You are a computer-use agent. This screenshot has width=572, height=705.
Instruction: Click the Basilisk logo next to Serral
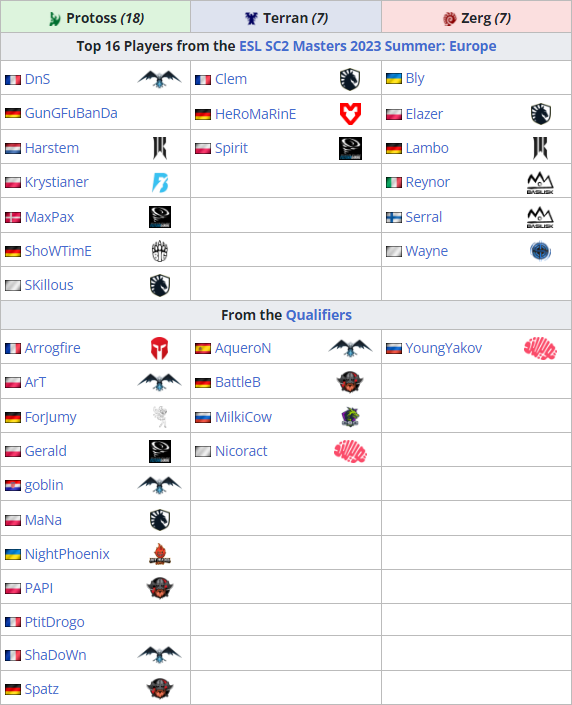click(540, 217)
